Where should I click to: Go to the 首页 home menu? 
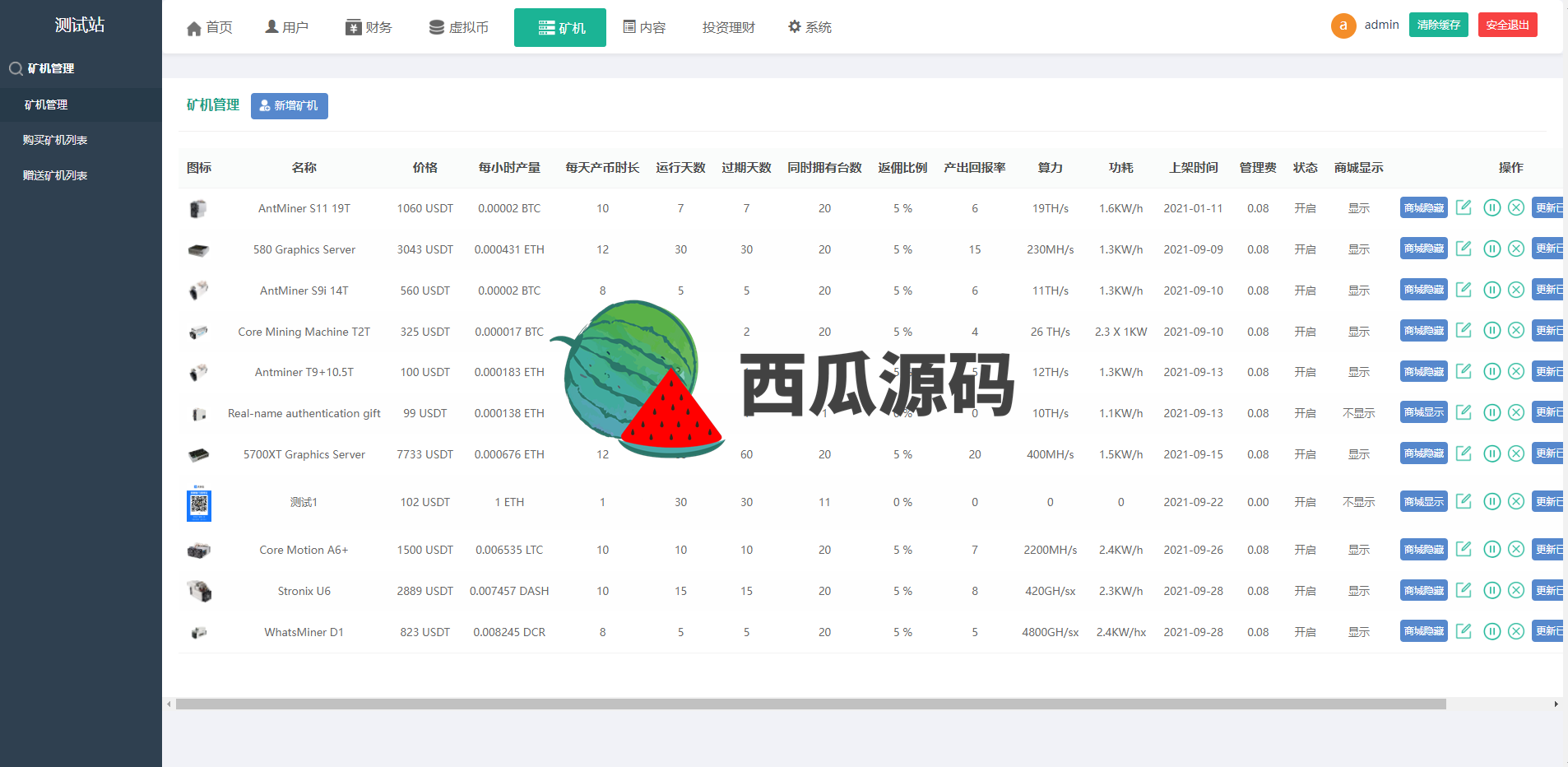point(210,28)
